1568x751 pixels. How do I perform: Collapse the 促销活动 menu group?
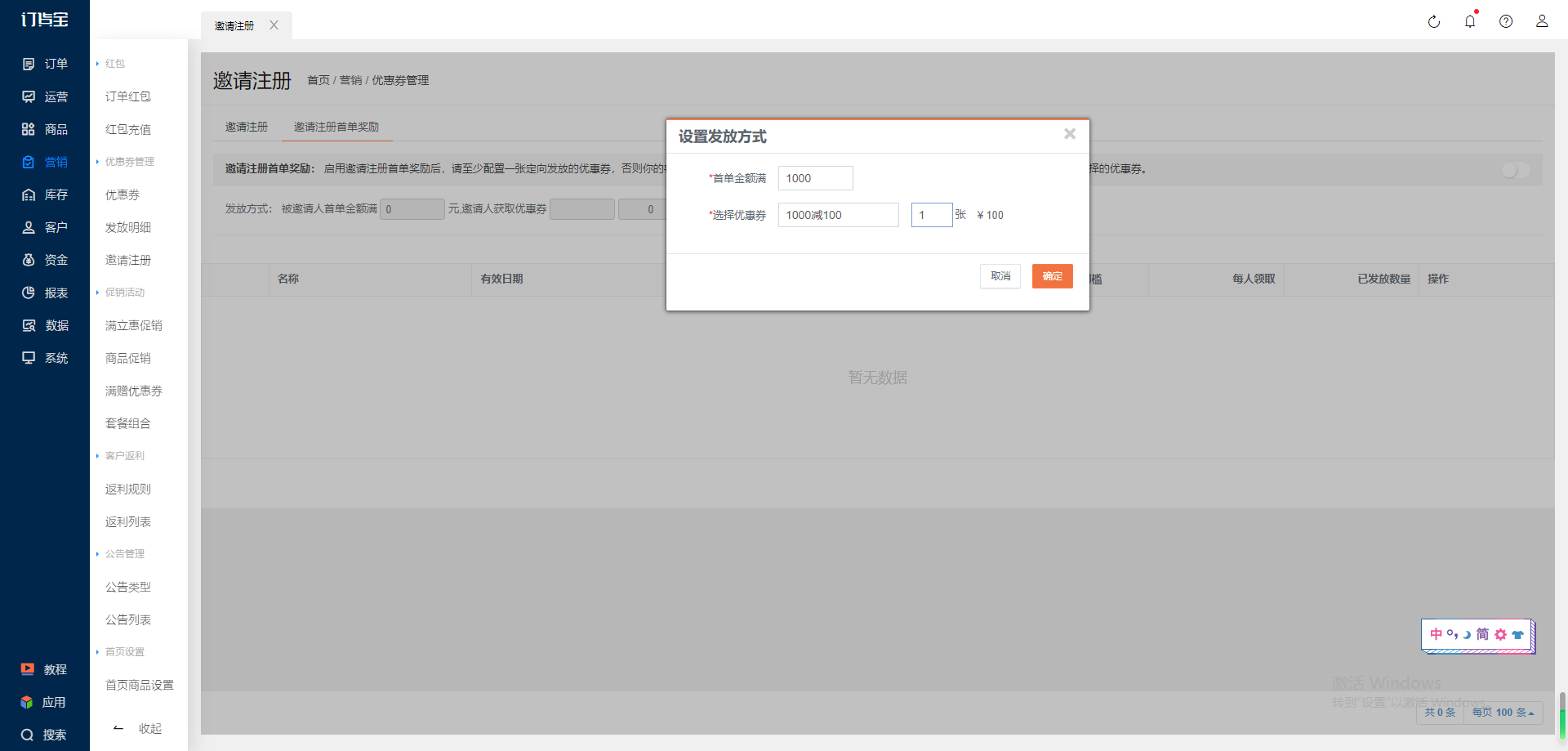coord(120,293)
